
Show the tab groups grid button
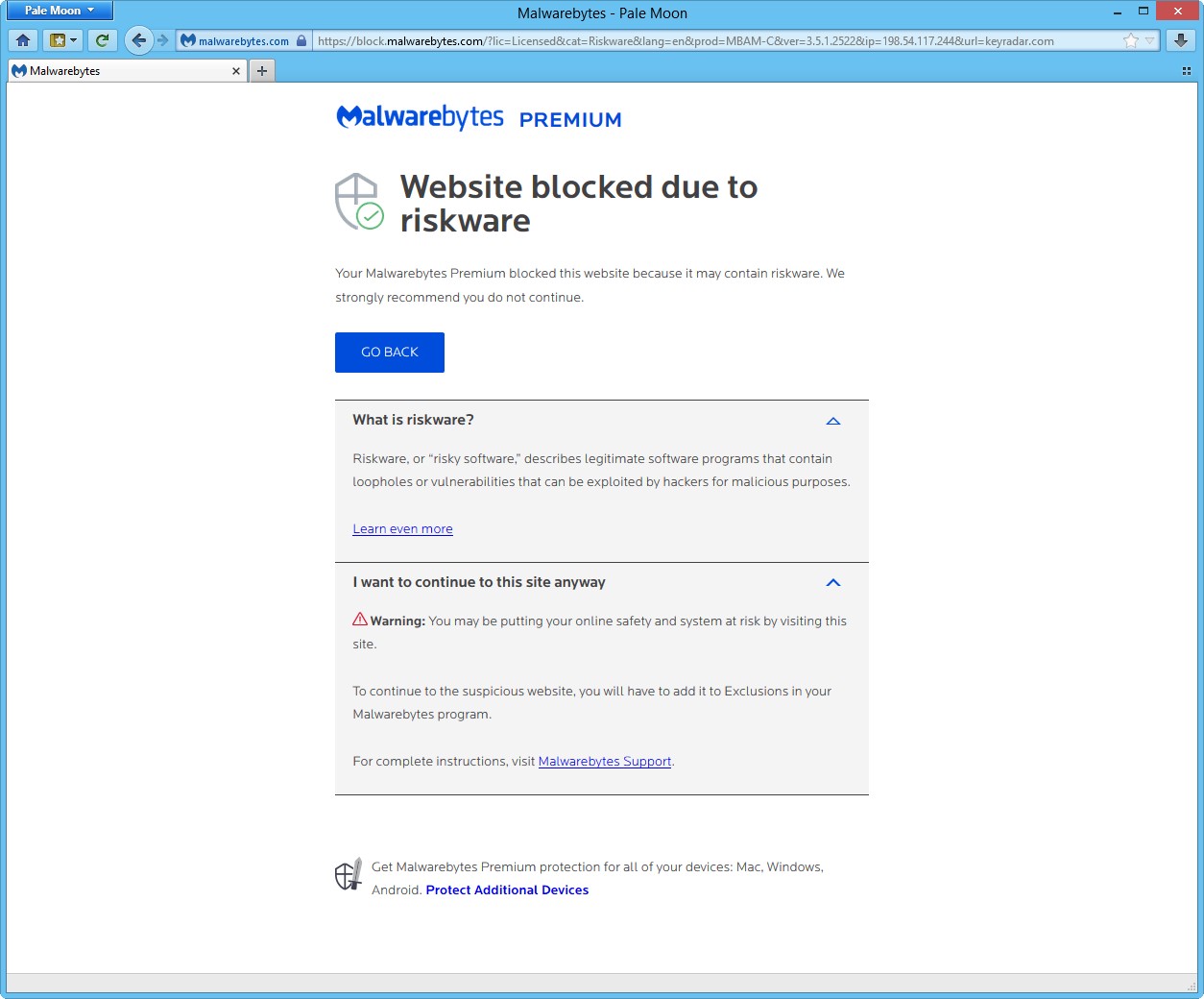point(1187,71)
